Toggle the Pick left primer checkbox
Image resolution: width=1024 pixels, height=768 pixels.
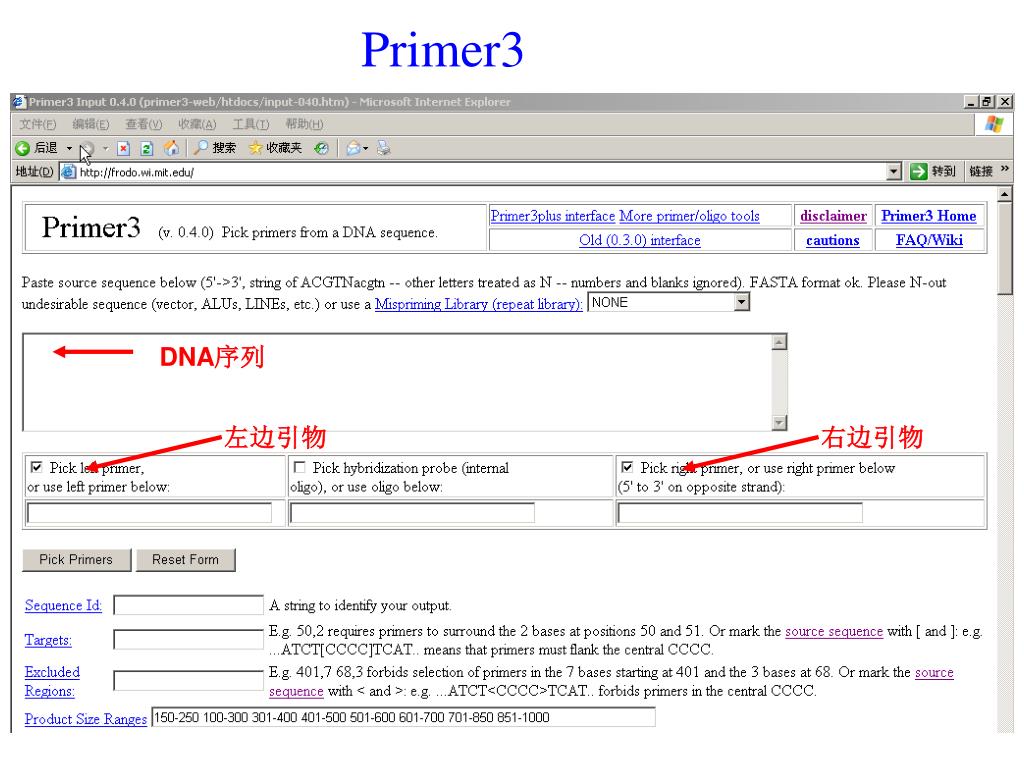[x=37, y=467]
